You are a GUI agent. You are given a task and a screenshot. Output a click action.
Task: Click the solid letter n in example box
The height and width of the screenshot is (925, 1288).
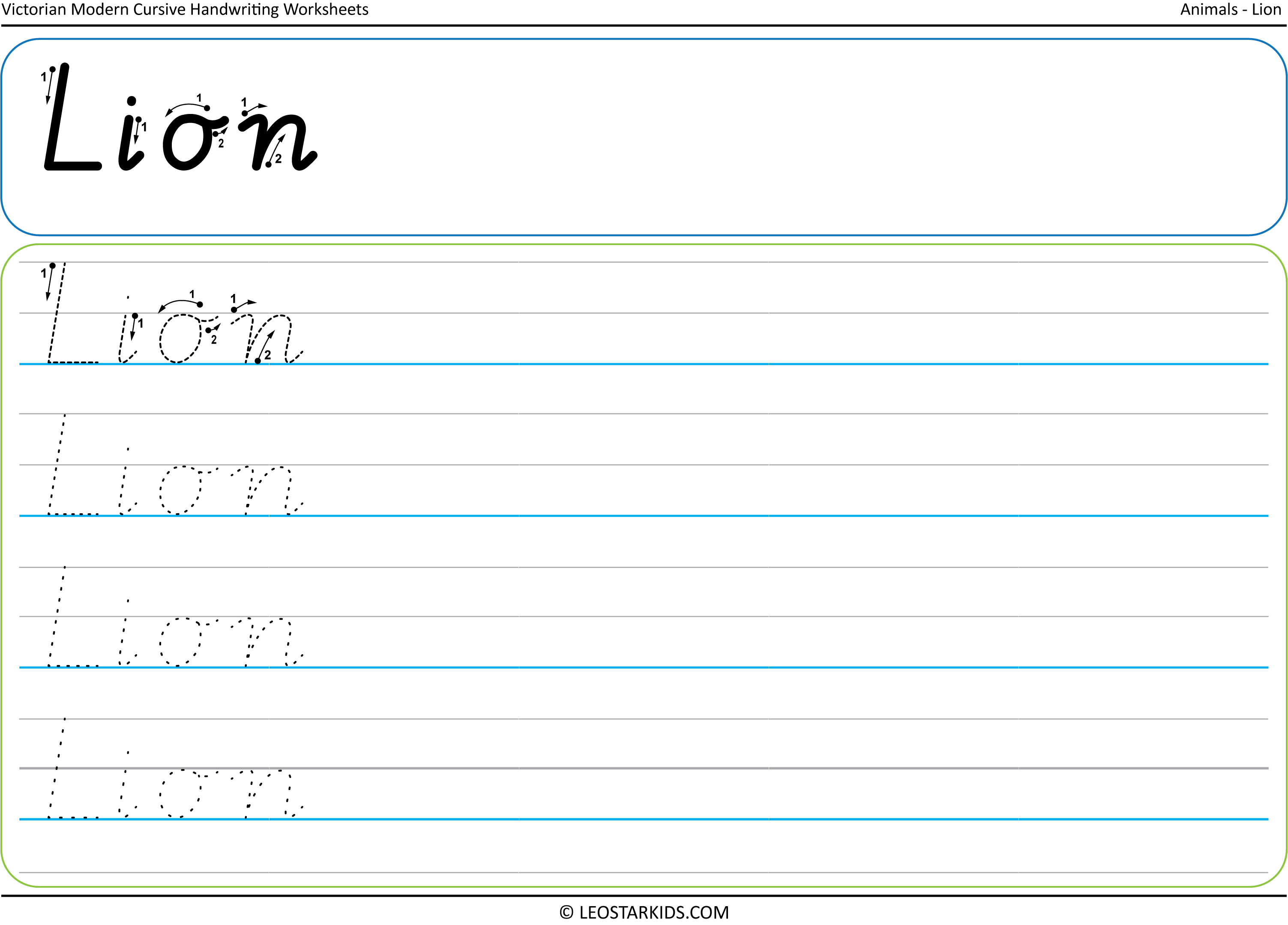(x=278, y=141)
